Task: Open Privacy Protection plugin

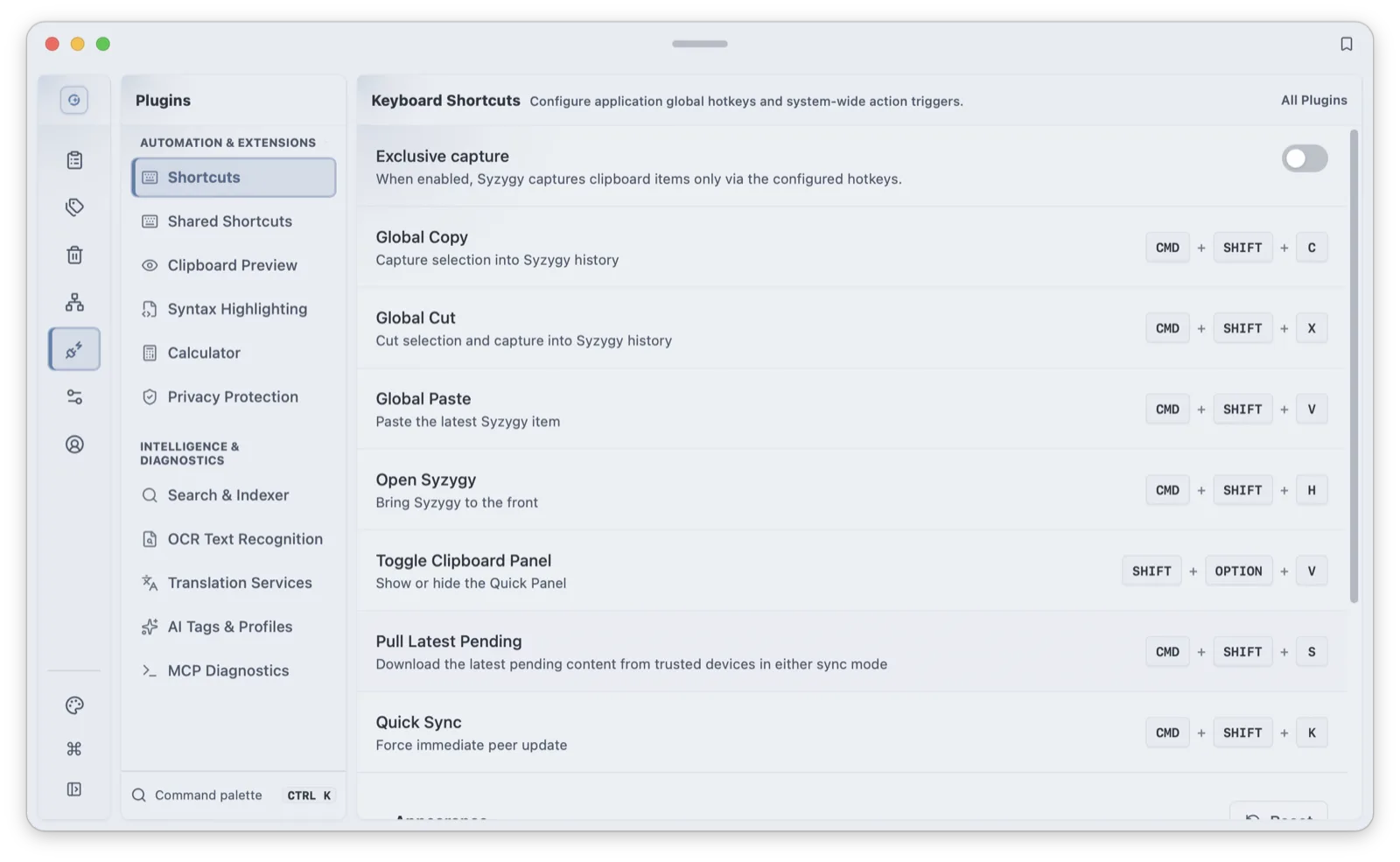Action: (234, 396)
